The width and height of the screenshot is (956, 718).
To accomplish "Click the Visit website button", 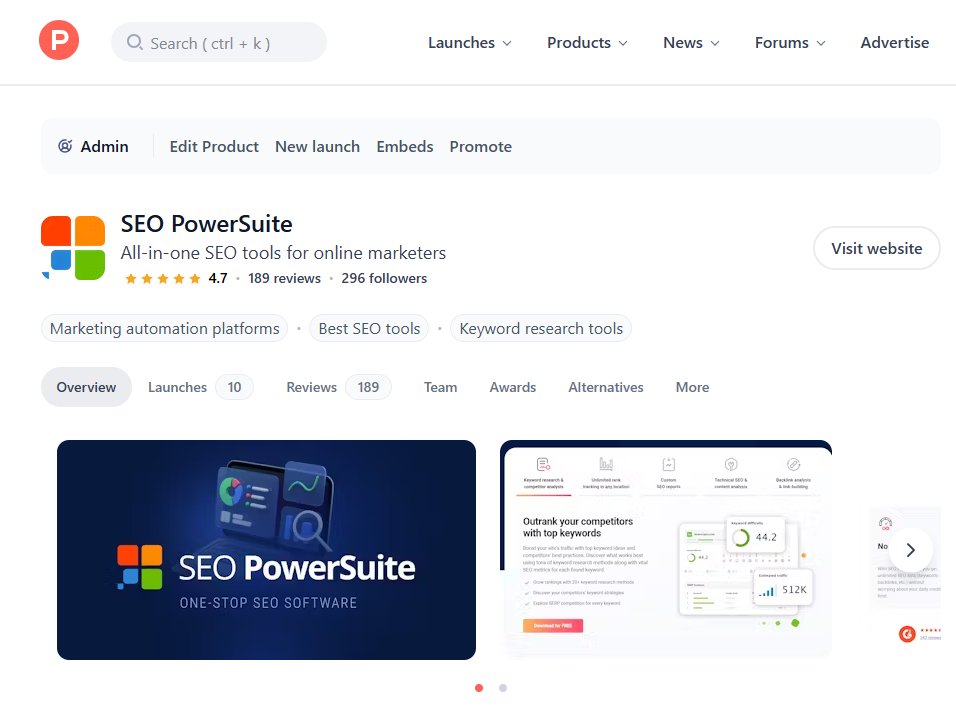I will pos(877,248).
